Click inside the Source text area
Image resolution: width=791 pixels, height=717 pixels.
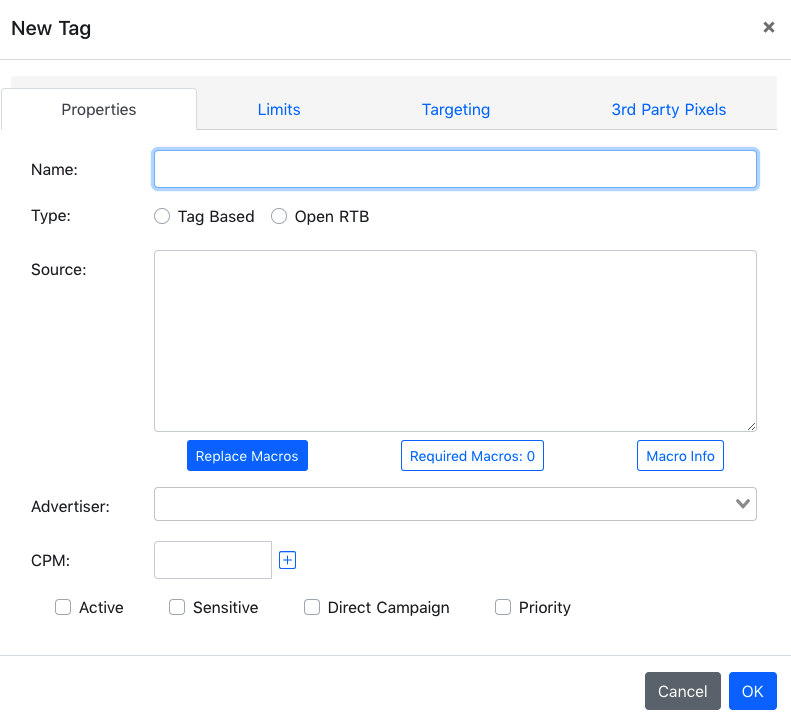(x=455, y=341)
